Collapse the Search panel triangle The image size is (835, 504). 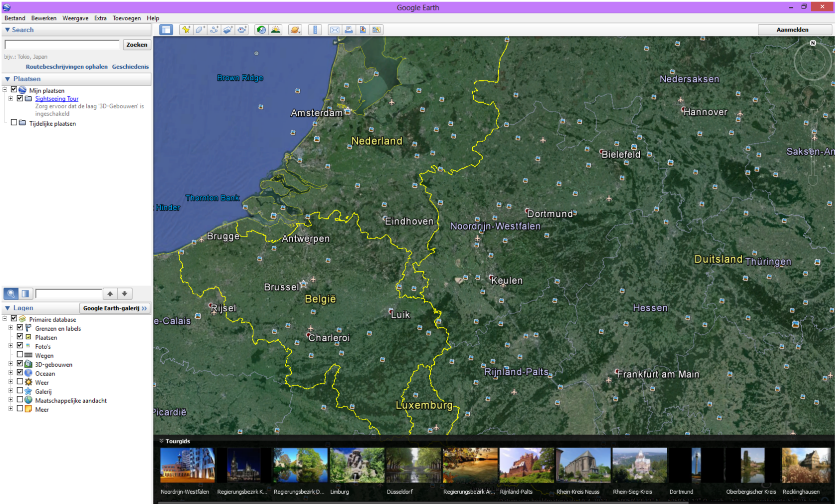coord(7,30)
